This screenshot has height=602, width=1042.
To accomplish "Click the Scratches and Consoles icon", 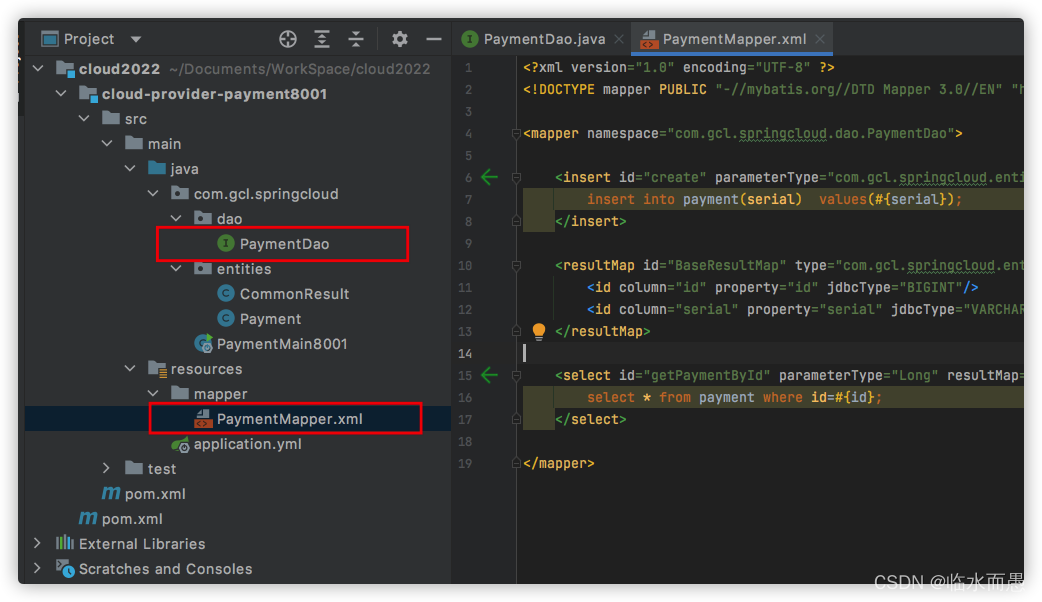I will (65, 569).
